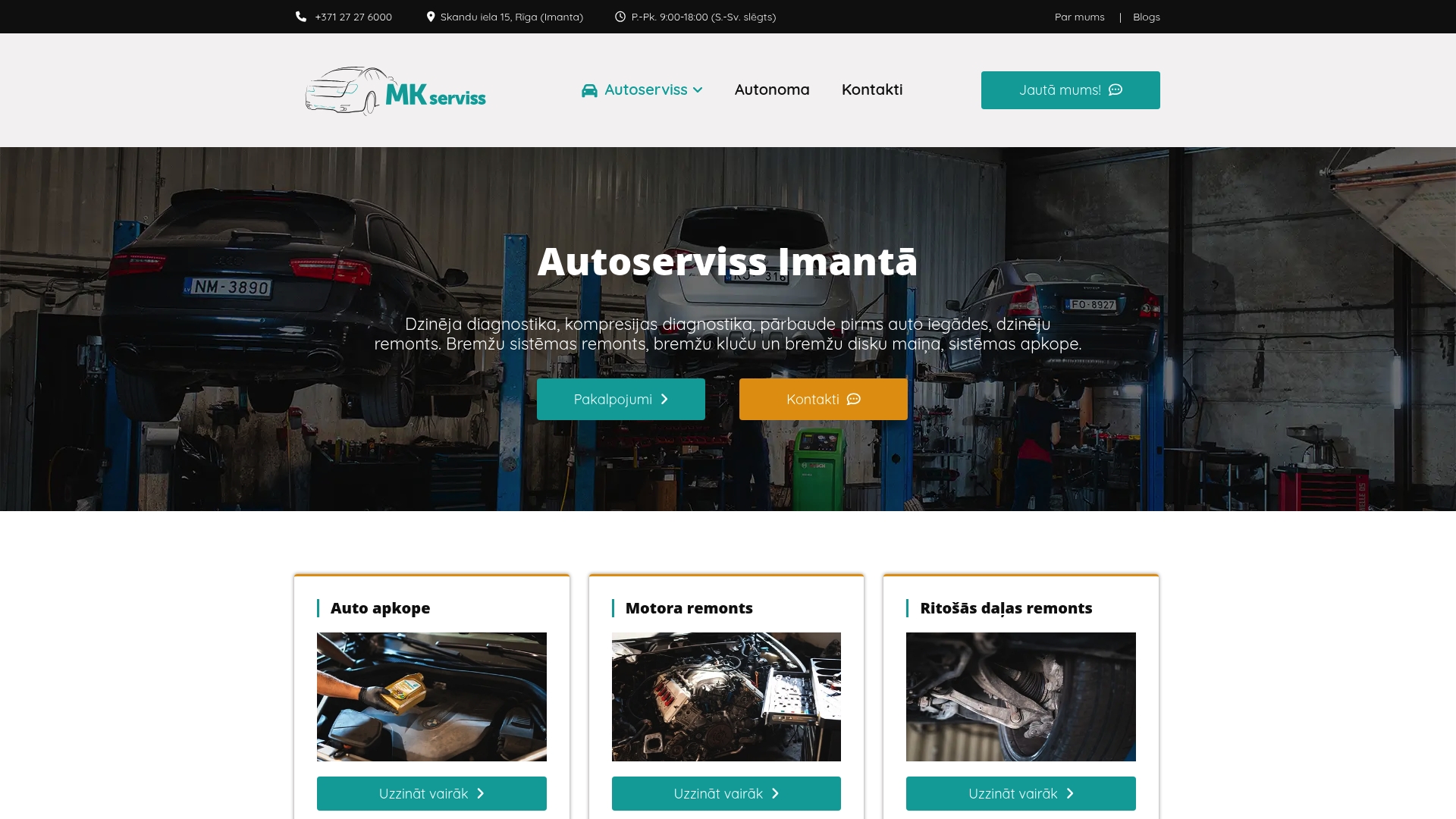
Task: Click the MK serviss car logo
Action: [x=394, y=89]
